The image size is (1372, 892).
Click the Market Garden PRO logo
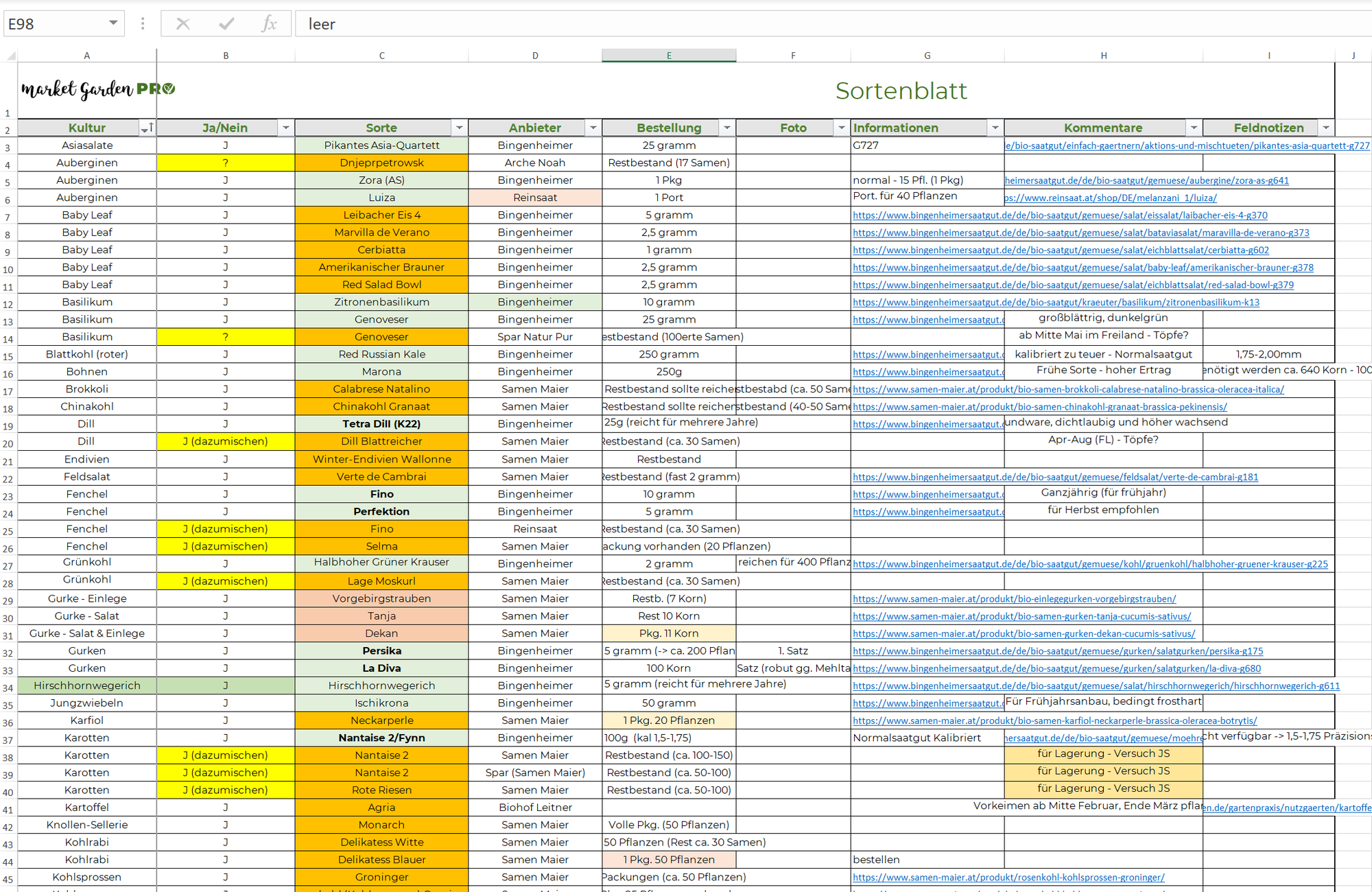click(x=98, y=89)
